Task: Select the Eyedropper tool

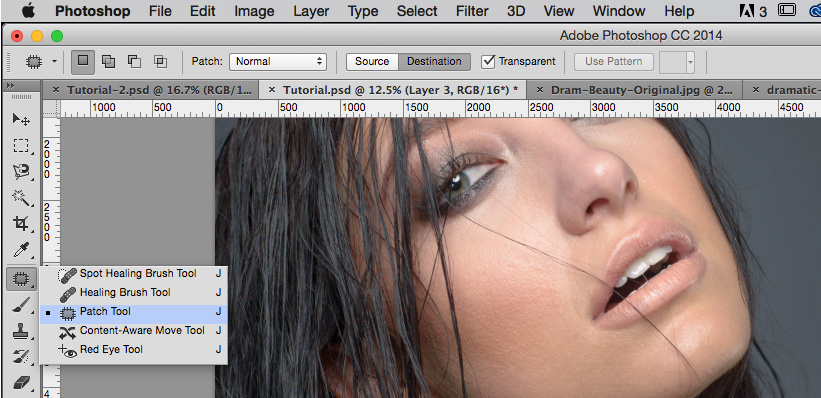Action: point(21,250)
